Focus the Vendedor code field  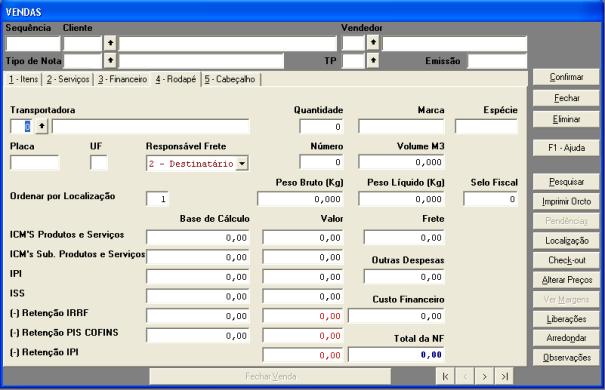point(353,43)
